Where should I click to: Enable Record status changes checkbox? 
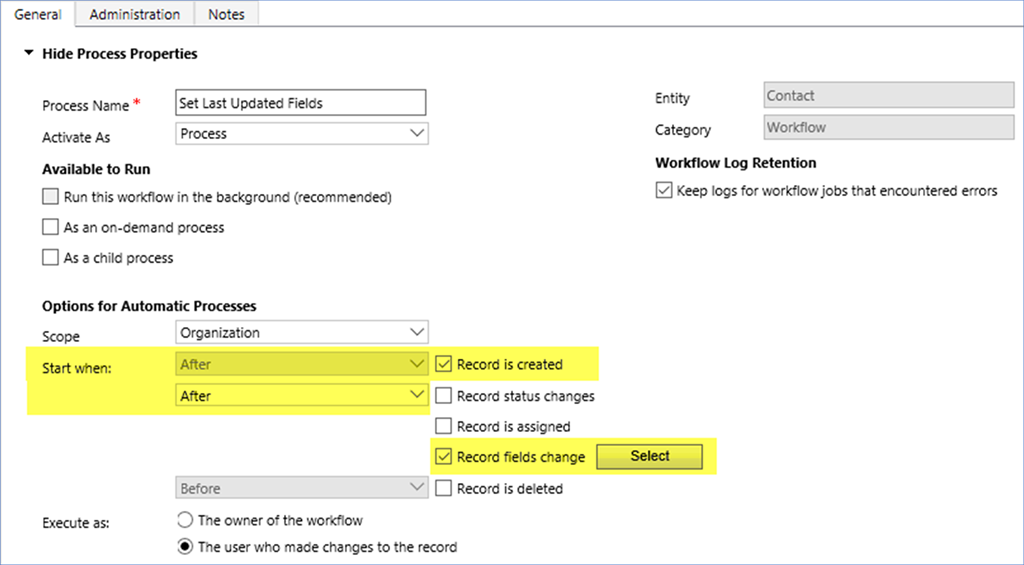(444, 396)
